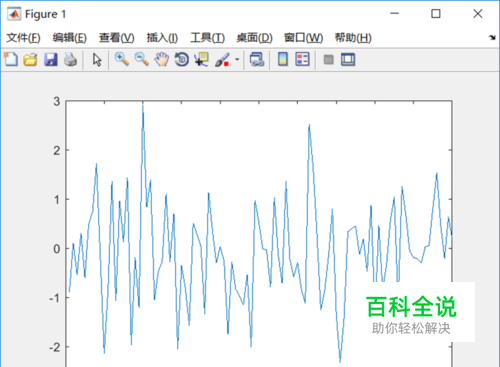Click the y-axis label -1
This screenshot has width=500, height=367.
pos(55,298)
